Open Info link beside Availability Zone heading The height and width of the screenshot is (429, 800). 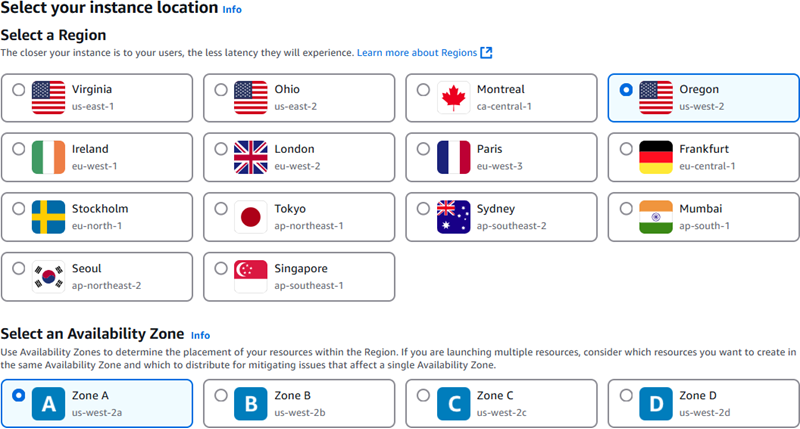201,335
